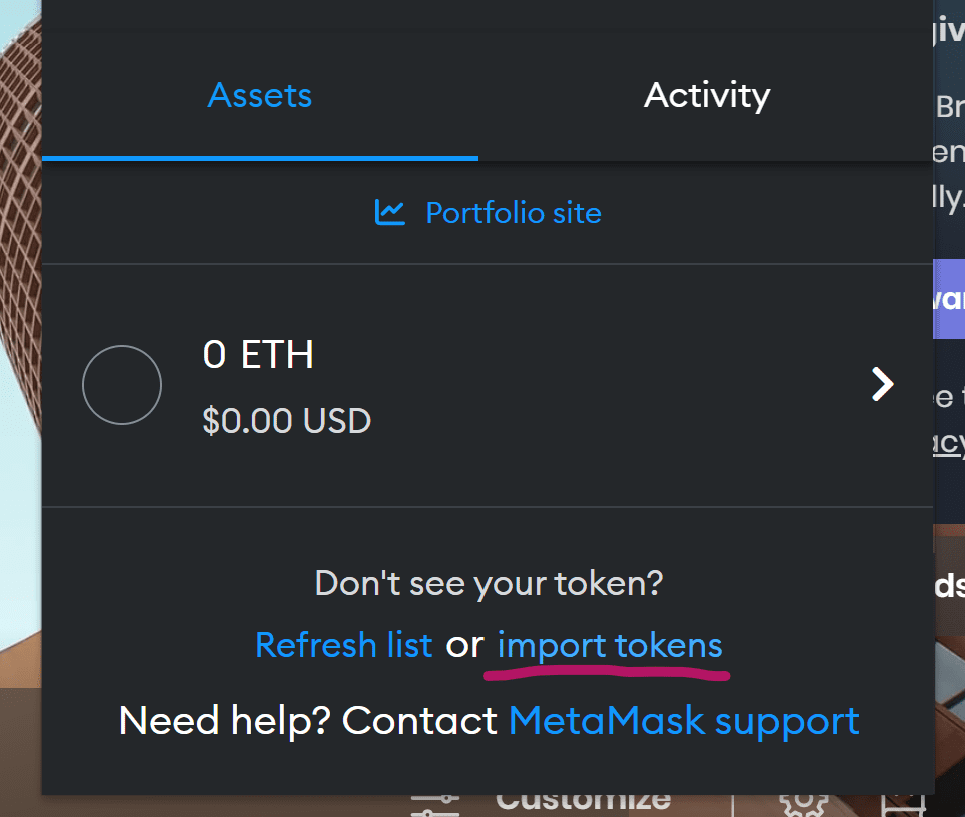Select the 0 ETH balance row

(488, 384)
